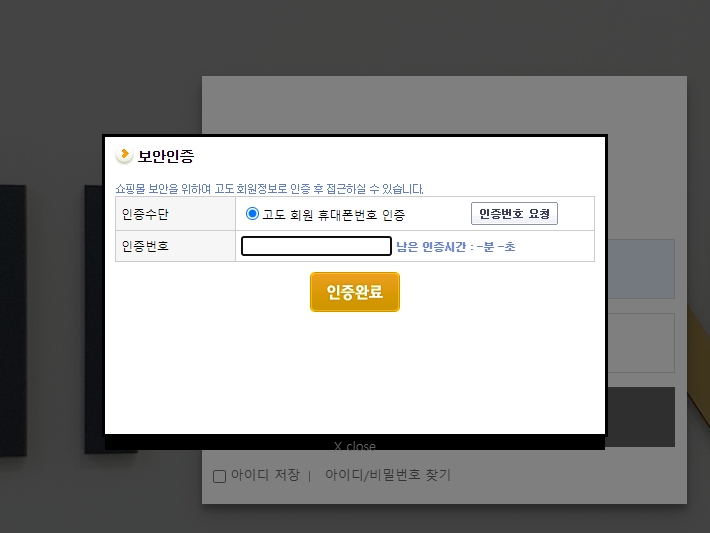Screen dimensions: 710x533
Task: Open 아이디/비밀번호 찾기 link
Action: (x=388, y=475)
